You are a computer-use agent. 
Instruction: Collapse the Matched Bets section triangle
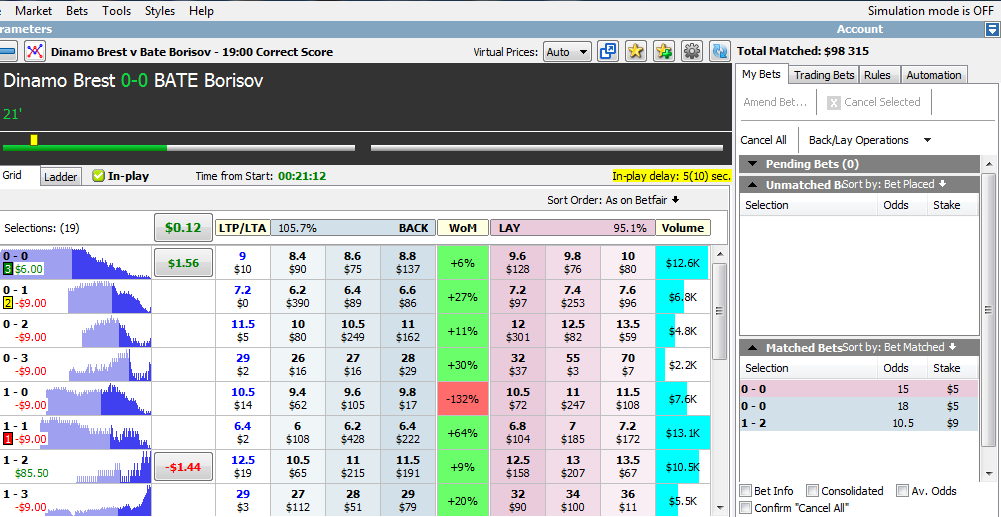click(x=753, y=348)
